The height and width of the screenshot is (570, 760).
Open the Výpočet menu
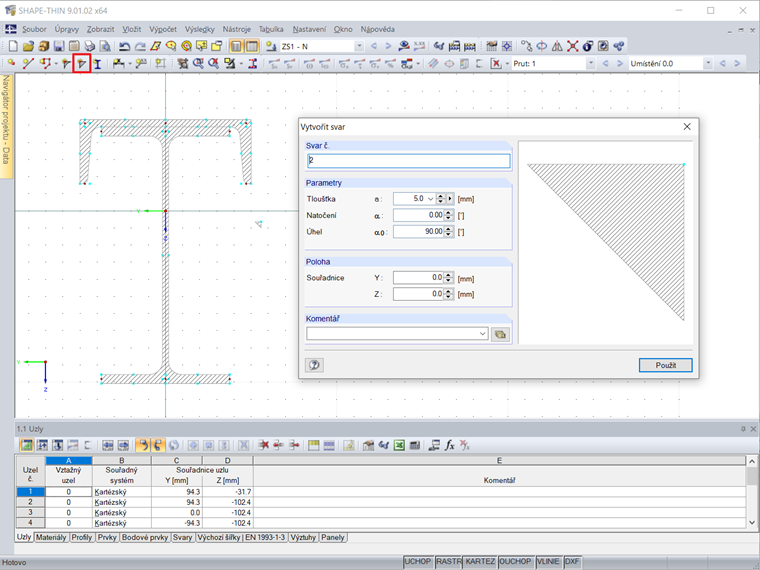163,29
